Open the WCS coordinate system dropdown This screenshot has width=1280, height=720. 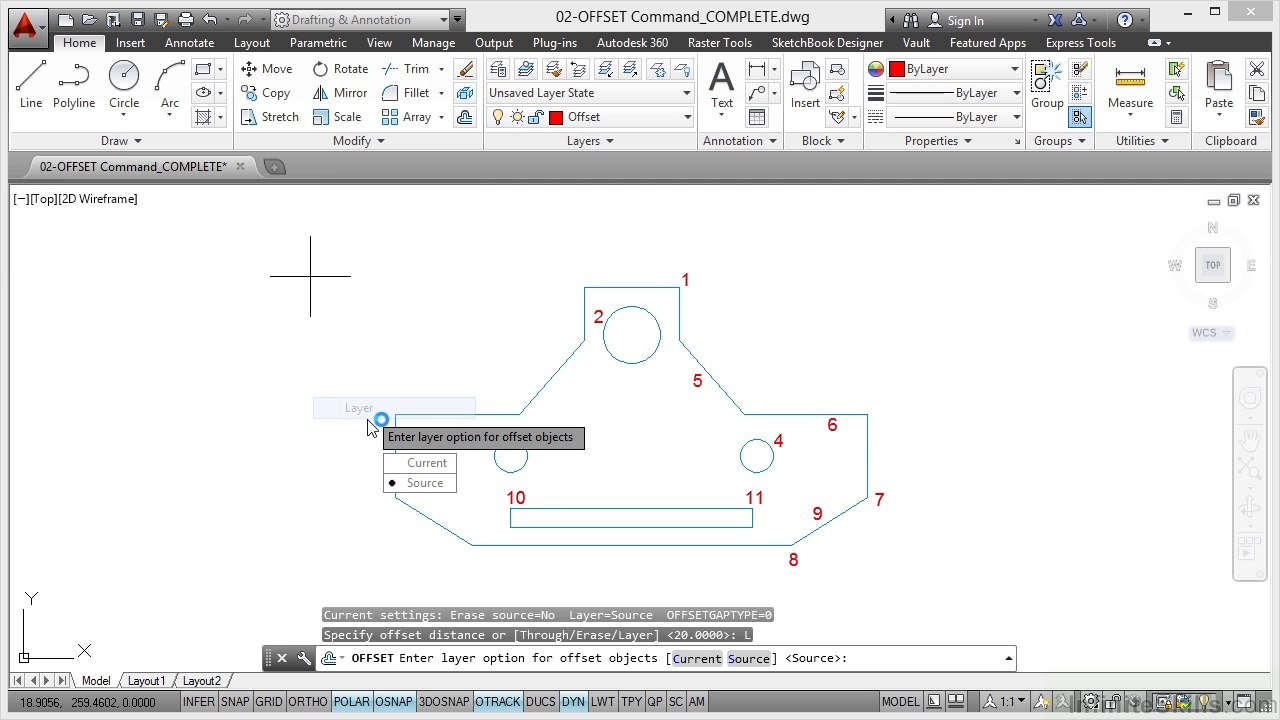(x=1211, y=333)
